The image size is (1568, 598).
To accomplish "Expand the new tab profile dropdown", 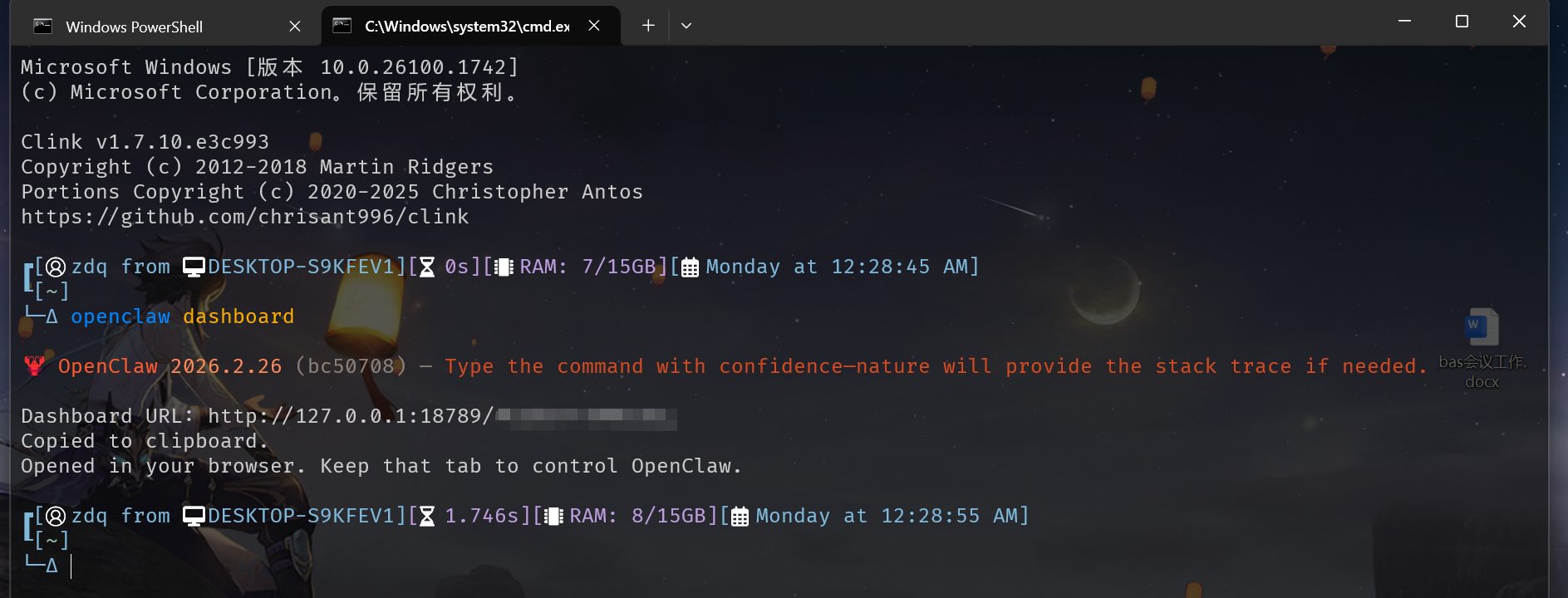I will 686,26.
